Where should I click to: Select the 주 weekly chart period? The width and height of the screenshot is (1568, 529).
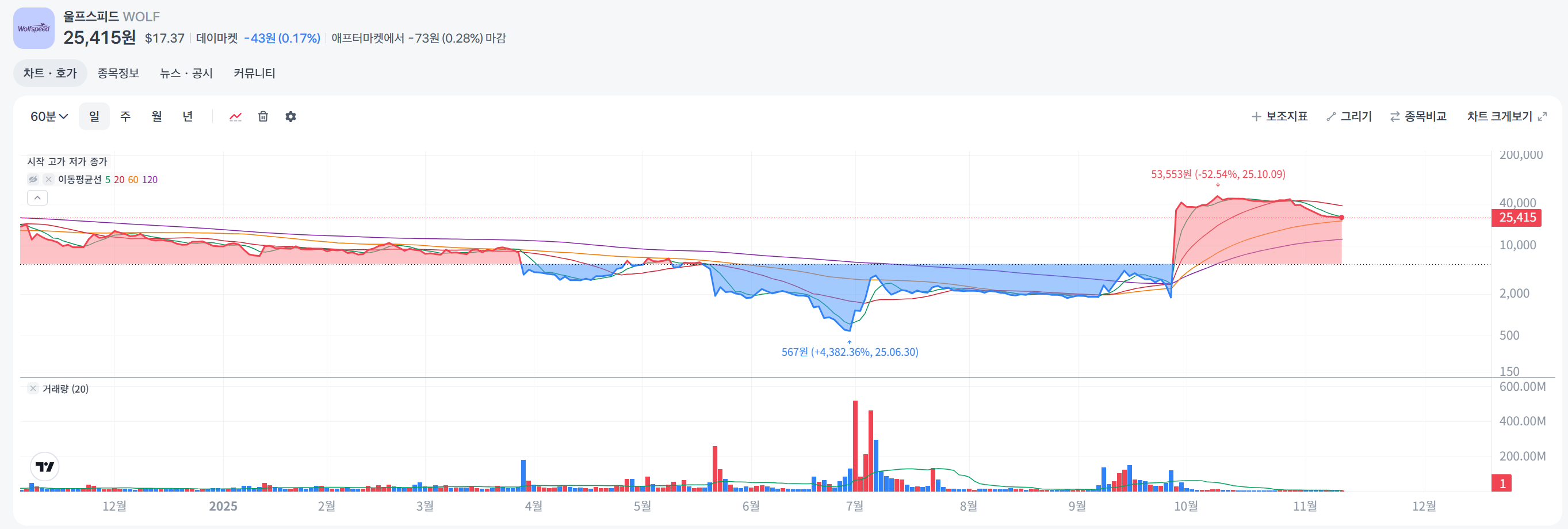(125, 116)
